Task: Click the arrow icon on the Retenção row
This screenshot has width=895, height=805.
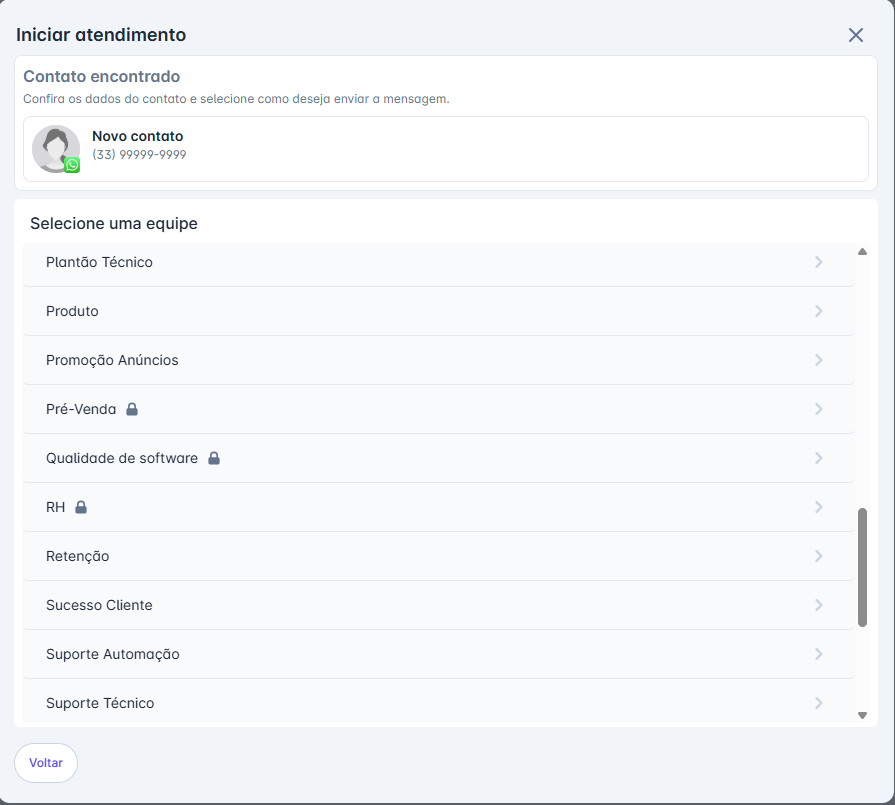Action: click(818, 556)
